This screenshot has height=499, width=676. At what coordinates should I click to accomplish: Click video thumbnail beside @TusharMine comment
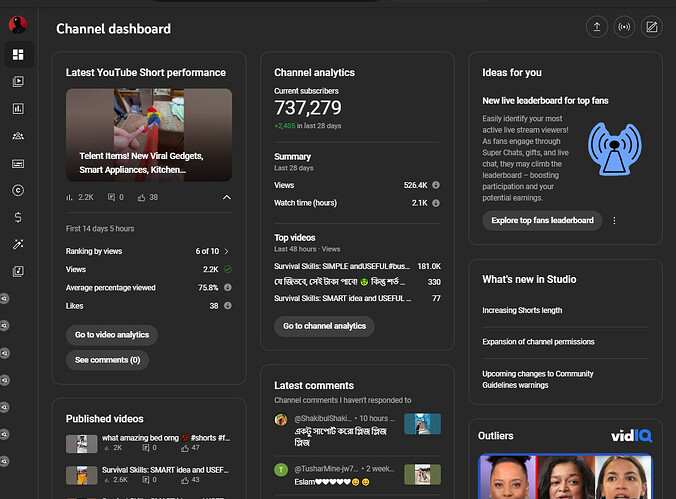pos(422,474)
